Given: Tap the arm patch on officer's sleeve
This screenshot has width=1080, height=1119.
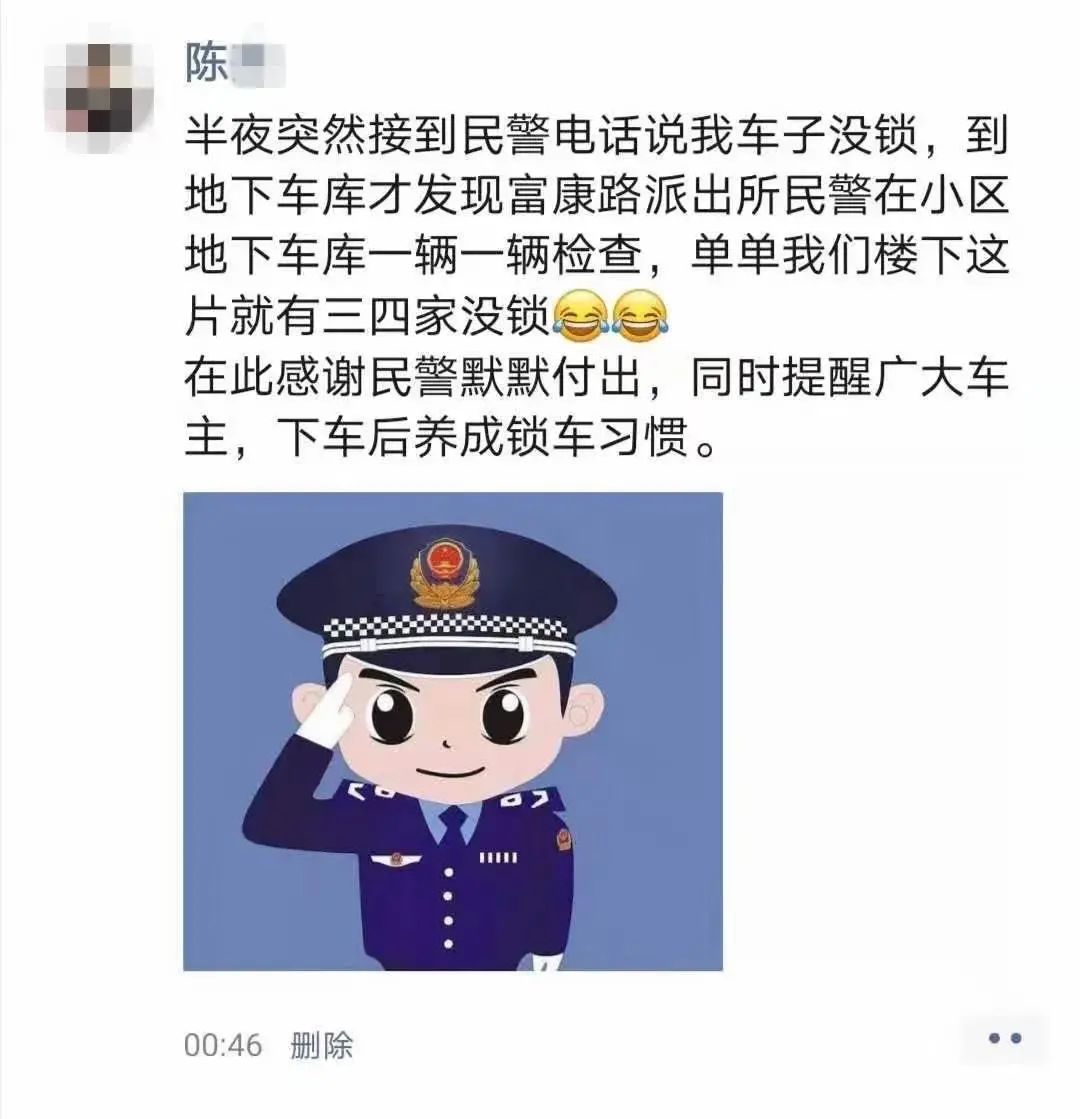Looking at the screenshot, I should pos(563,839).
